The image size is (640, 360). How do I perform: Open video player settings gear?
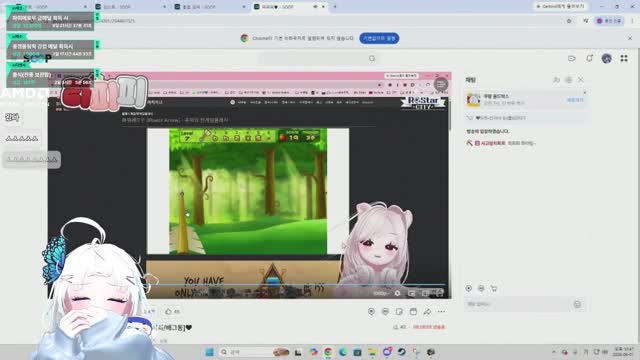click(x=397, y=293)
